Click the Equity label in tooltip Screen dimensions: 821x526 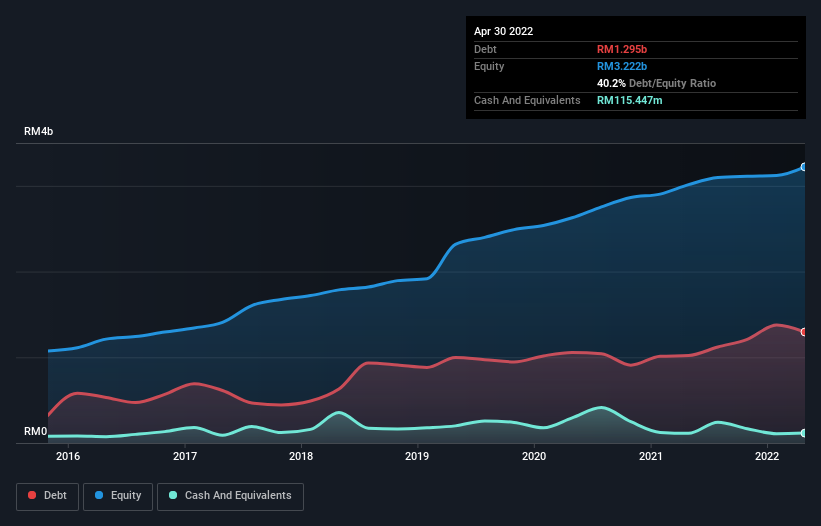click(489, 66)
